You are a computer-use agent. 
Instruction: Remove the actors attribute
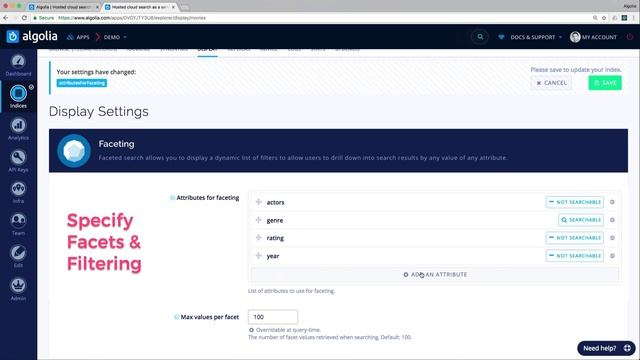coord(612,202)
